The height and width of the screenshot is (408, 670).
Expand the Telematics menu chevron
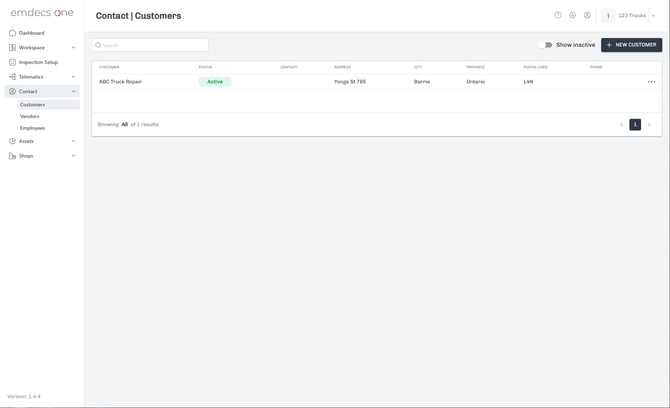tap(73, 77)
